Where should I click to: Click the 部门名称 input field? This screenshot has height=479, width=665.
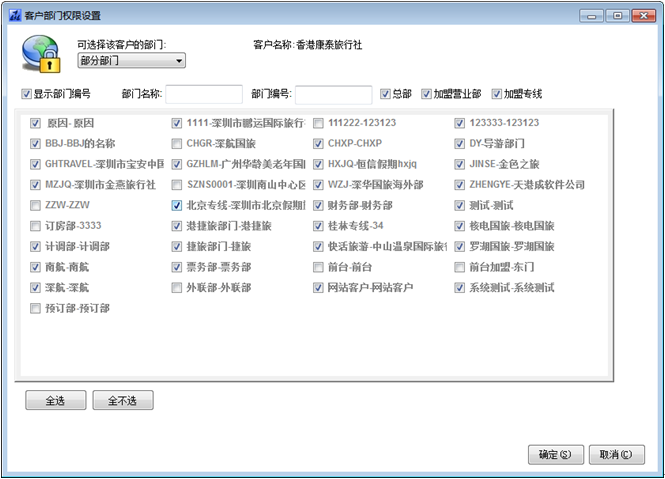pos(204,94)
